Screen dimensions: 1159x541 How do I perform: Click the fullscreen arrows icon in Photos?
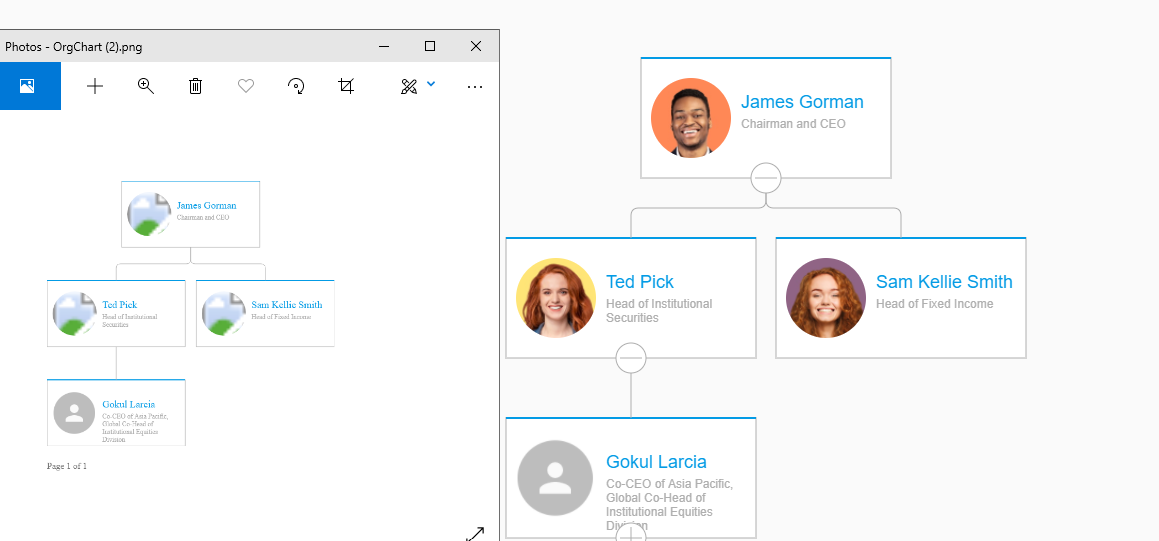coord(475,534)
